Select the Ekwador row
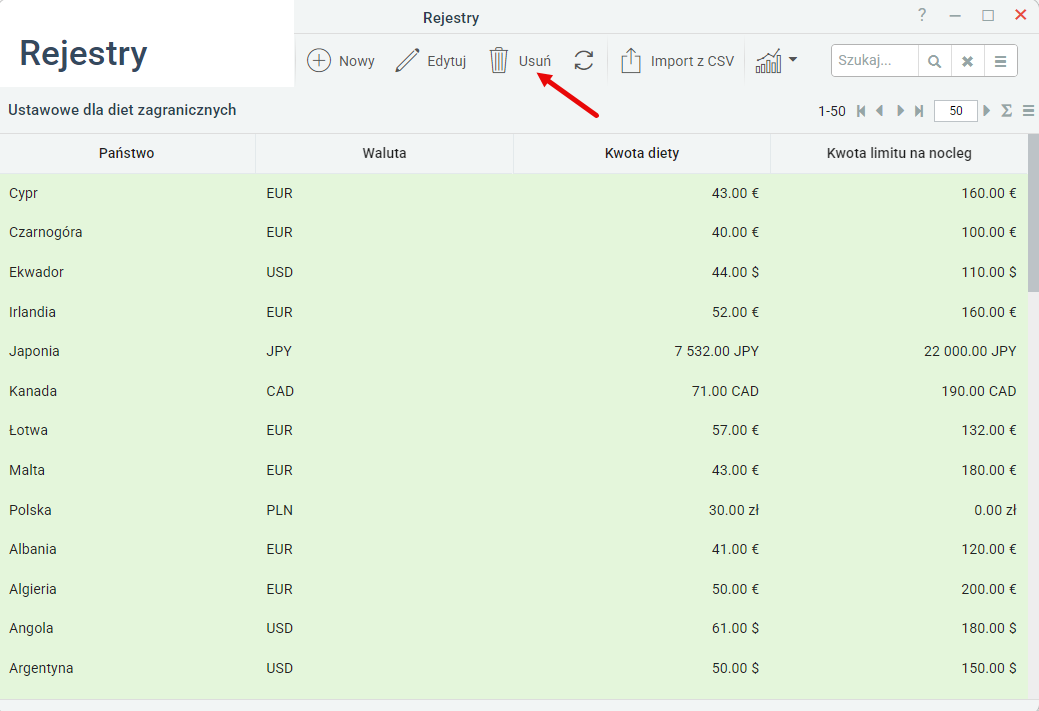 pos(514,272)
